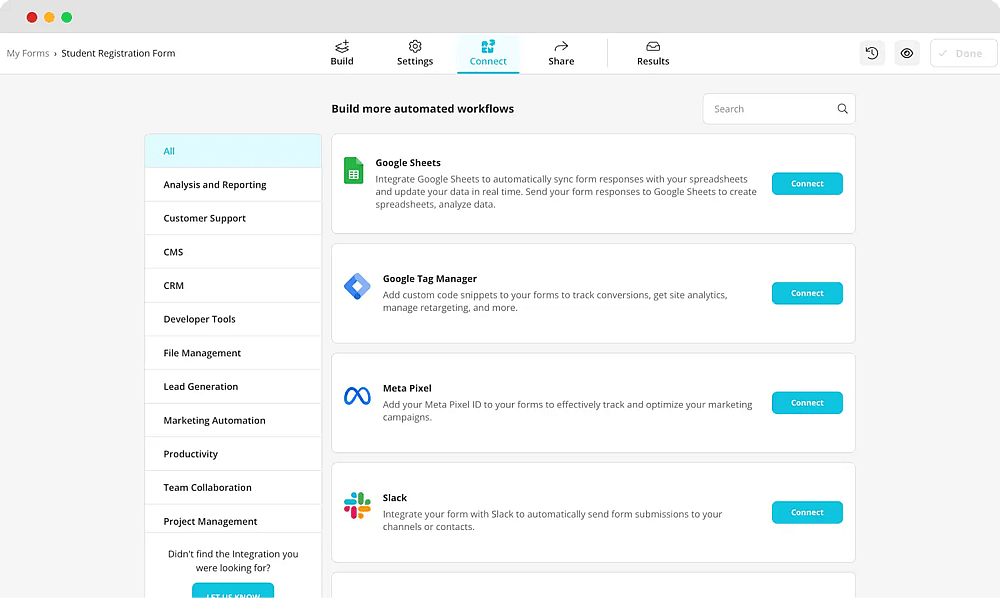
Task: Go back to My Forms breadcrumb
Action: pos(27,54)
